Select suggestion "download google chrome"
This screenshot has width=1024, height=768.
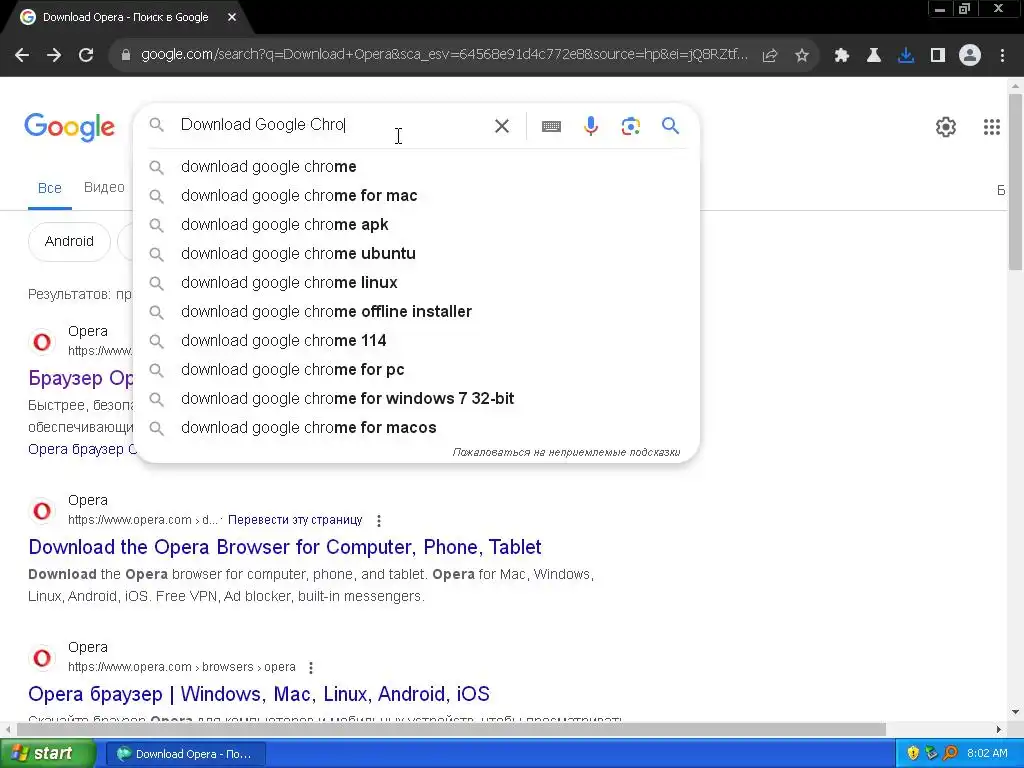(417, 167)
